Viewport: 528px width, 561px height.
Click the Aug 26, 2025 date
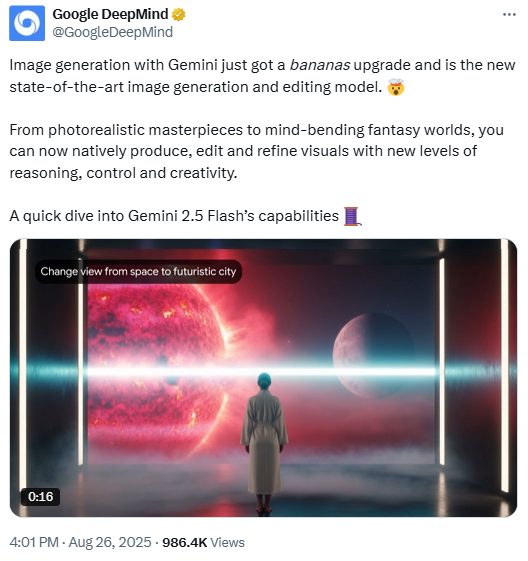pyautogui.click(x=110, y=542)
